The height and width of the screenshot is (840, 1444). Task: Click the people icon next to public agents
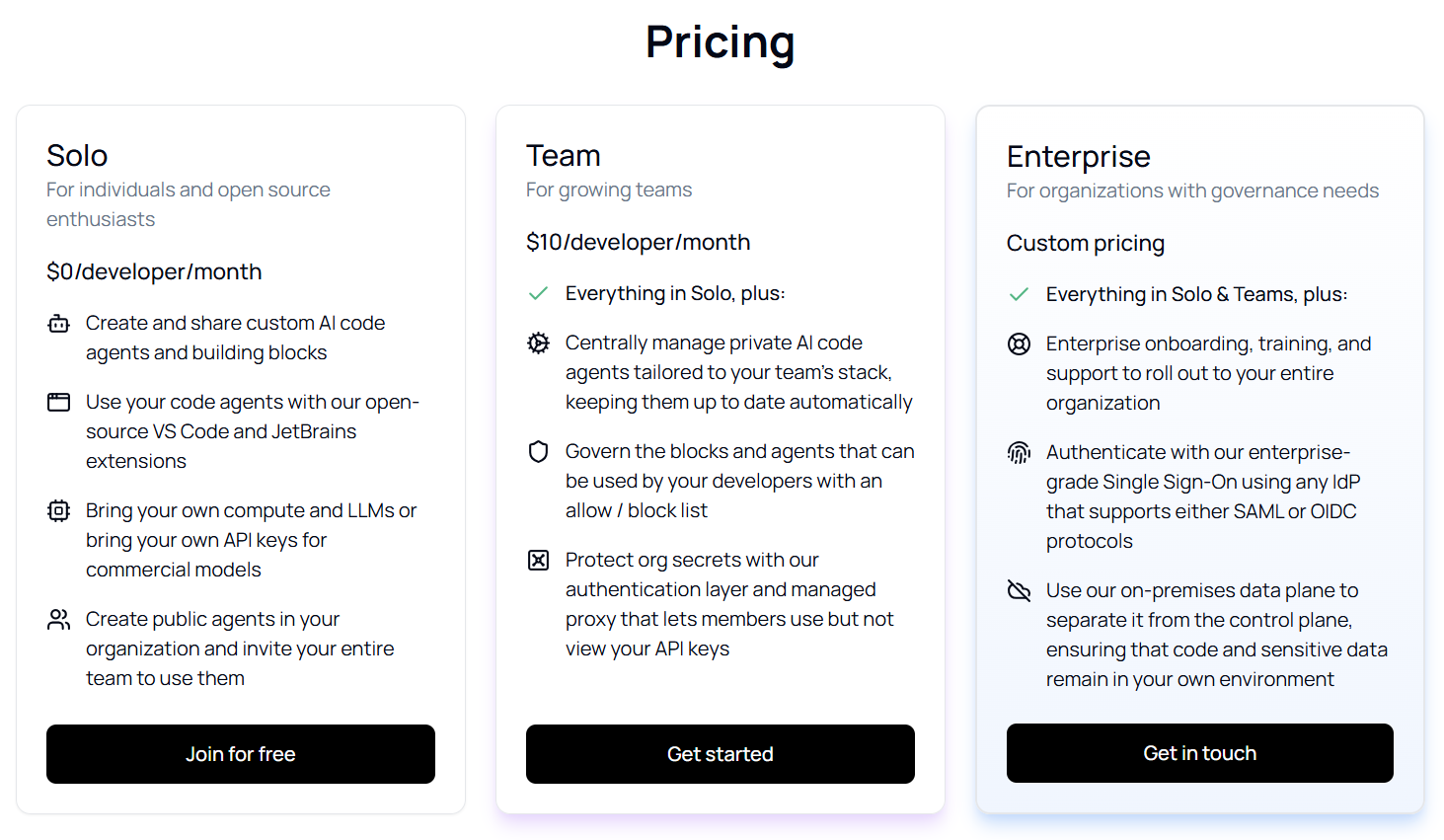click(59, 620)
